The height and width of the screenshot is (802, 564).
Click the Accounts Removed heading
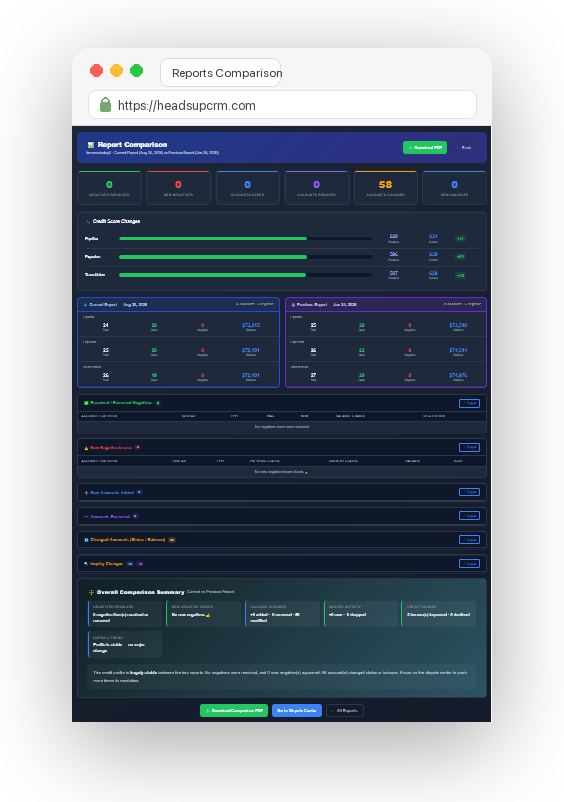point(110,516)
